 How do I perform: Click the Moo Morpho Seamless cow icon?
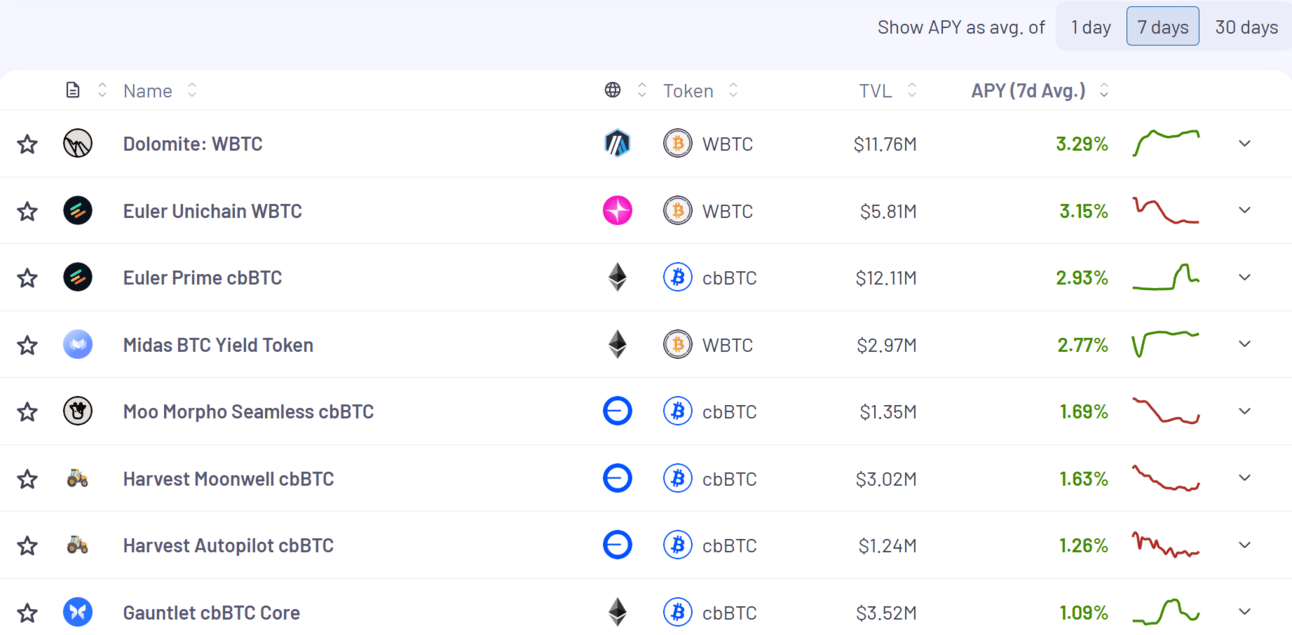point(78,412)
